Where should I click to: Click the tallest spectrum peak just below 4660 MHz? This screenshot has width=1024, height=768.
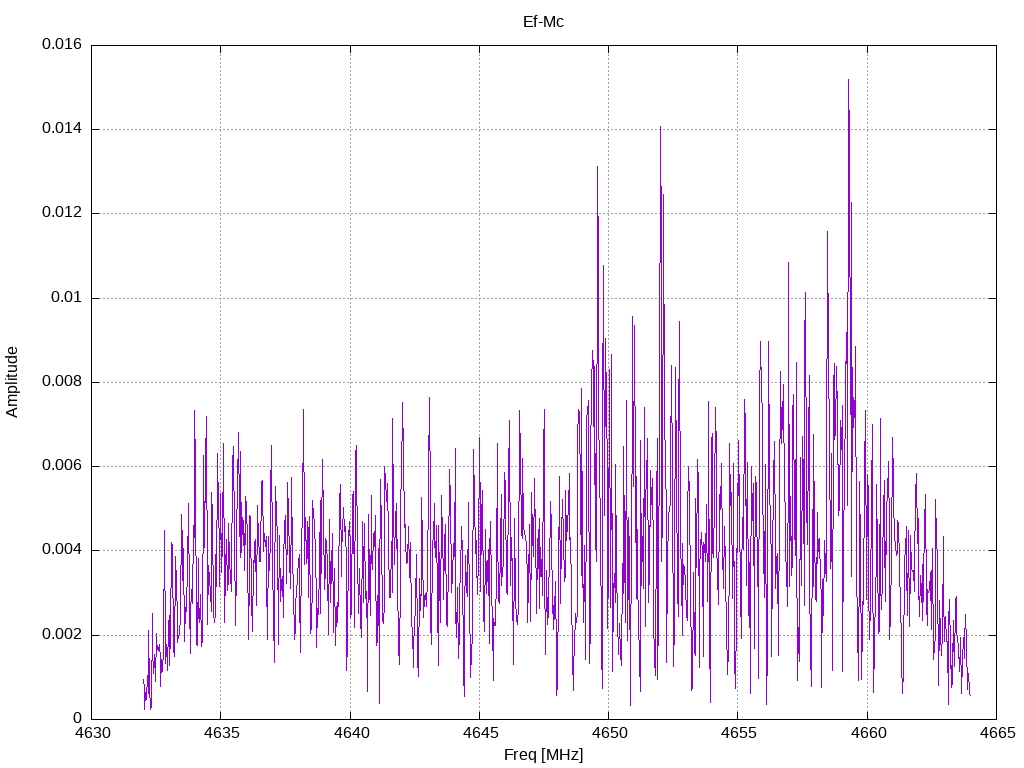click(848, 81)
